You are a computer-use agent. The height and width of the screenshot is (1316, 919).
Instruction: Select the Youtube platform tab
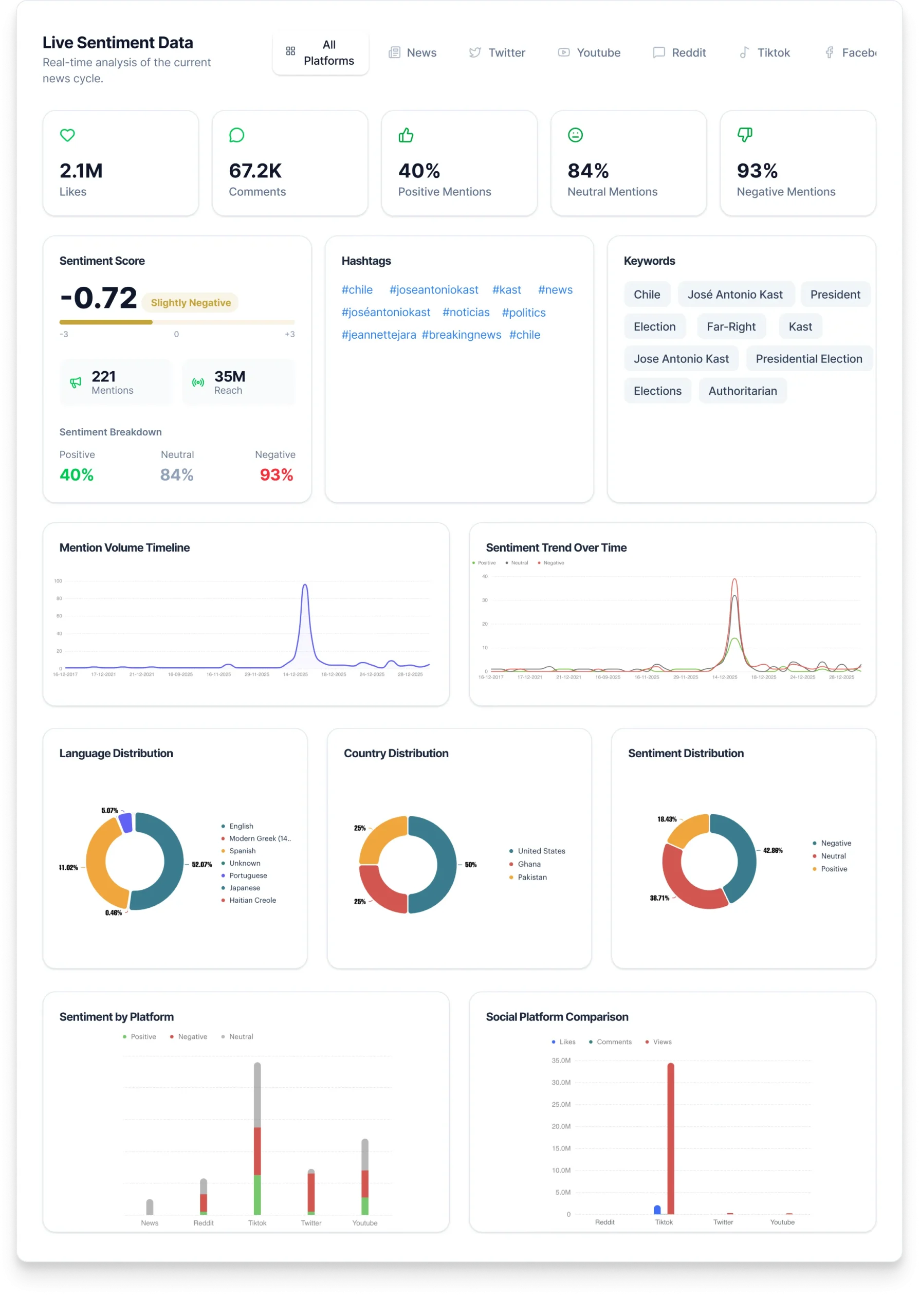(x=589, y=53)
